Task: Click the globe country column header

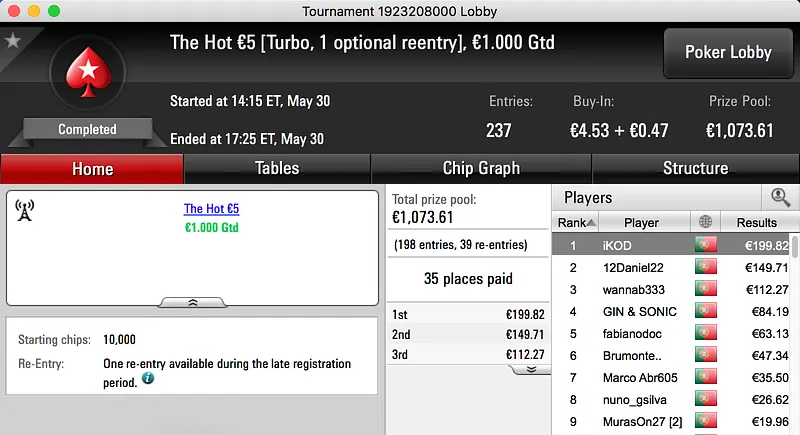Action: [x=706, y=222]
